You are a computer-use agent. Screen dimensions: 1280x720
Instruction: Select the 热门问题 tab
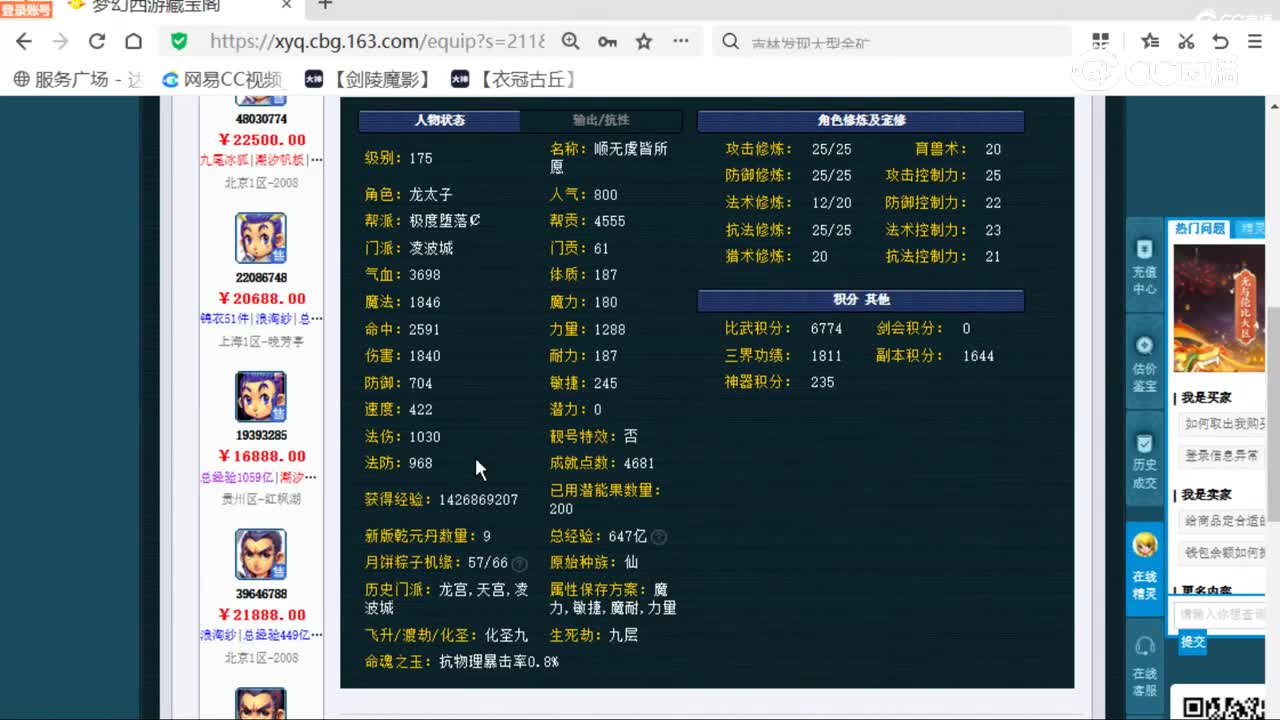[1199, 228]
